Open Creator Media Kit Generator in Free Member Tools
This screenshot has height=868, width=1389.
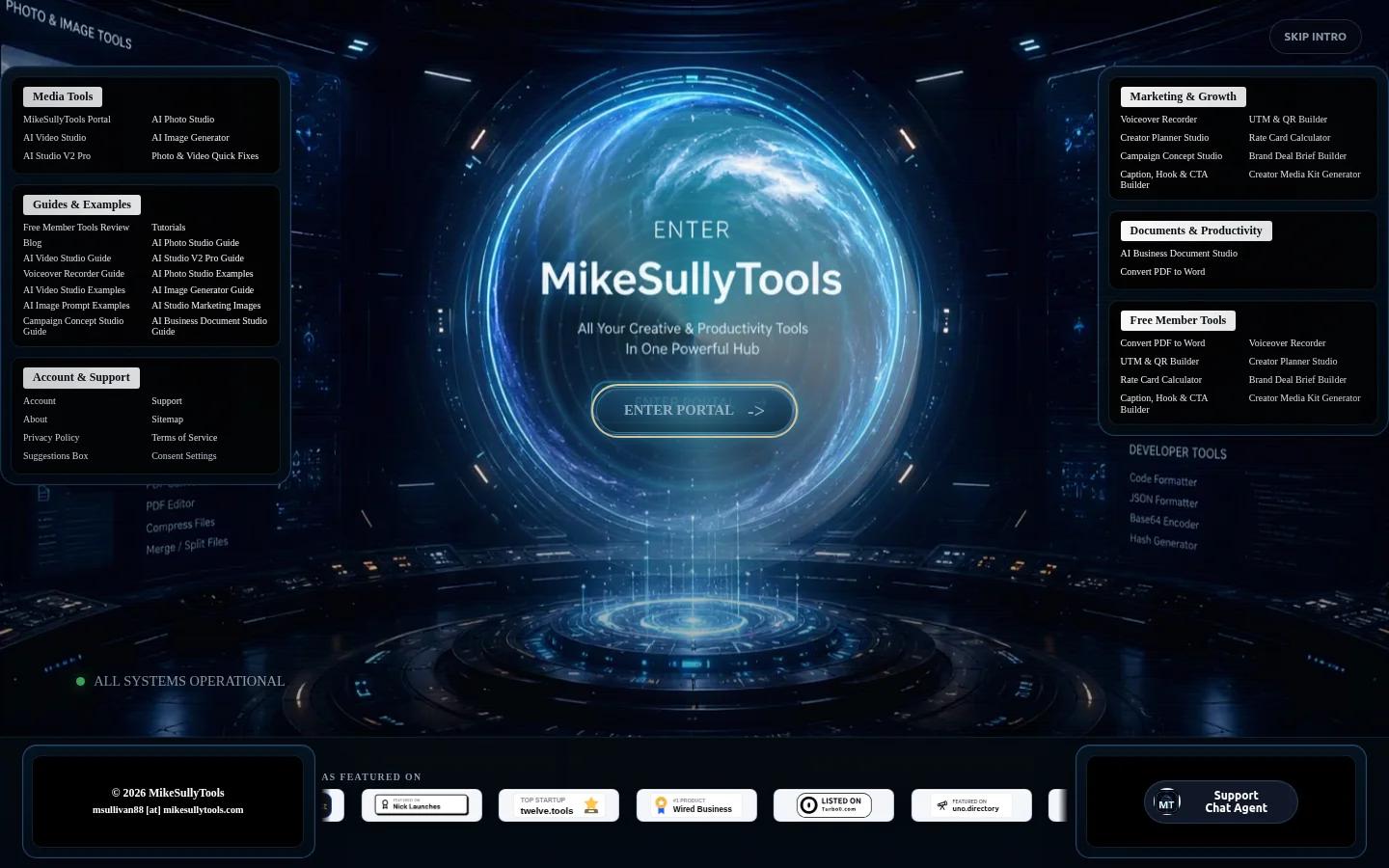tap(1304, 398)
